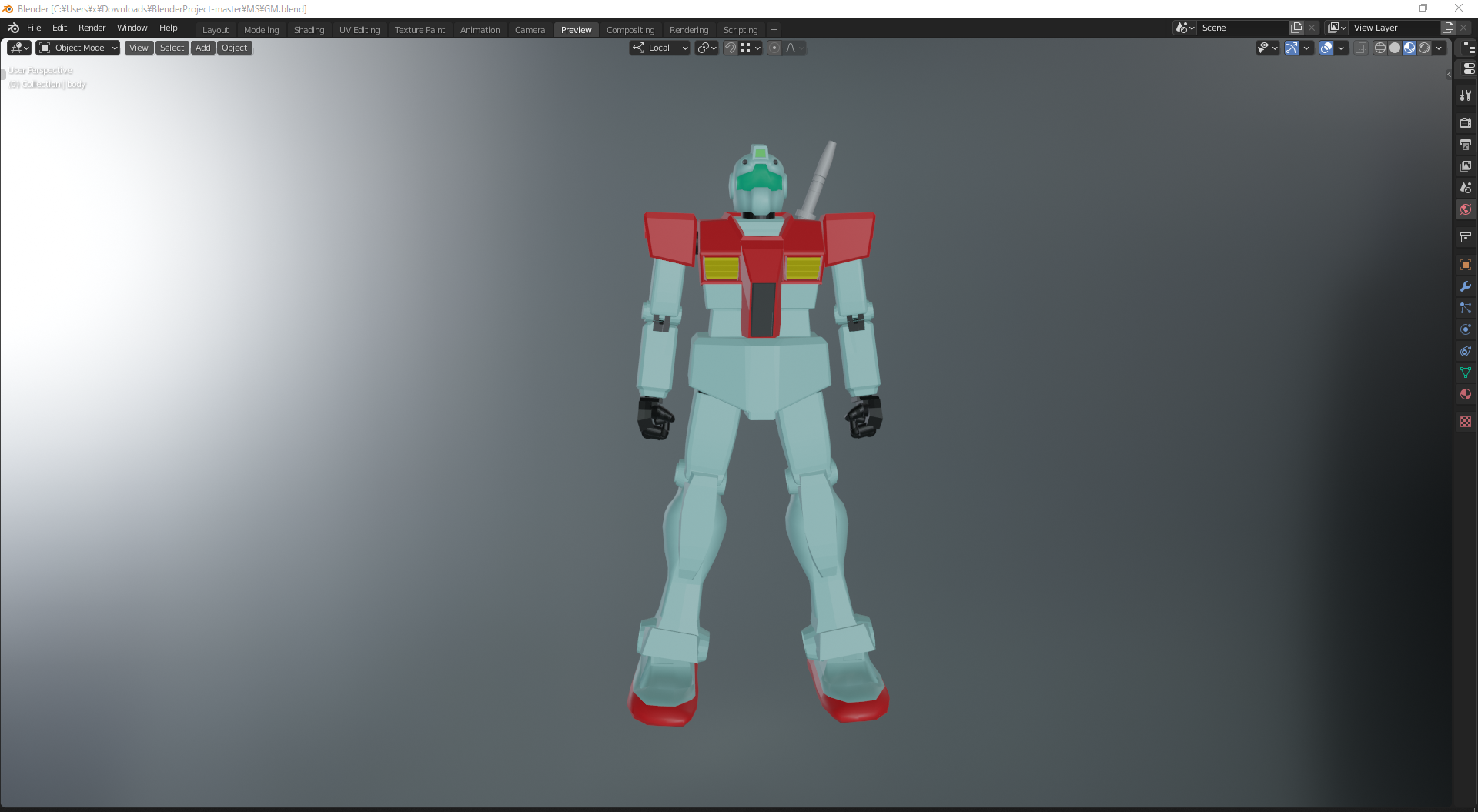Screen dimensions: 1478x812
Task: Open the Active Tool properties tab
Action: [x=1466, y=95]
